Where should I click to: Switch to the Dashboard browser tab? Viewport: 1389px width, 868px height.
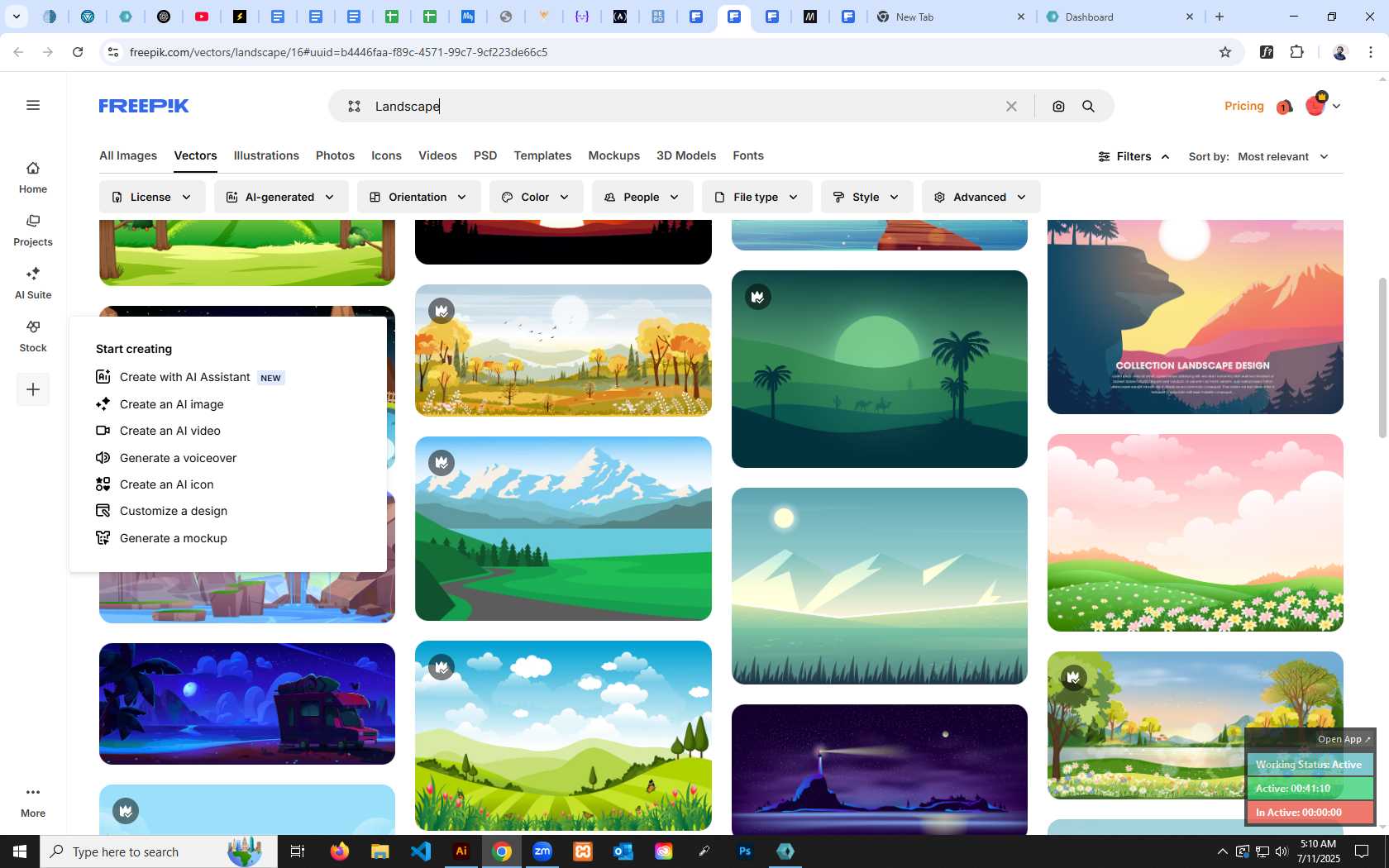(x=1120, y=17)
